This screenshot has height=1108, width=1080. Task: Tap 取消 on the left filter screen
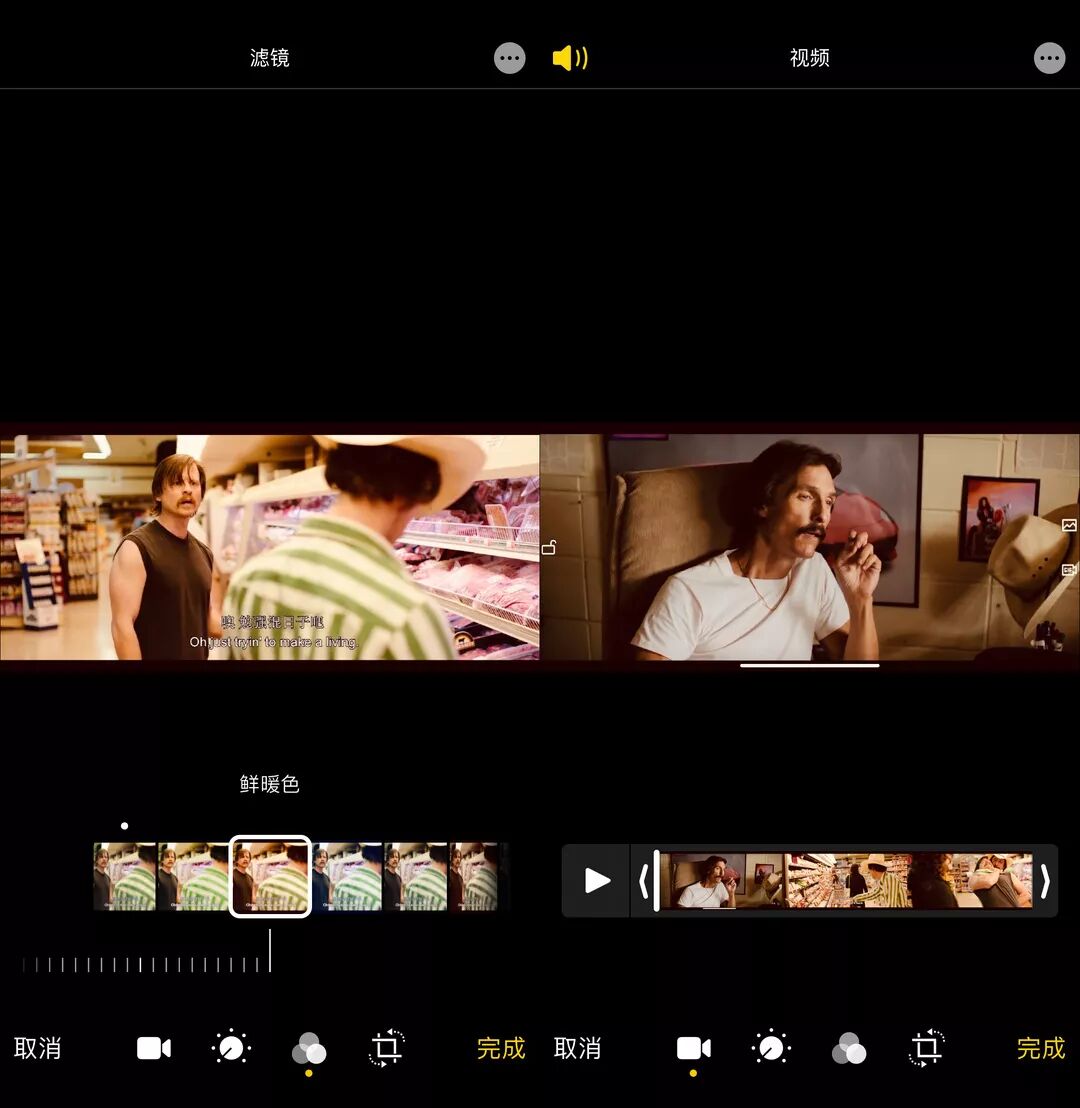pyautogui.click(x=37, y=1049)
